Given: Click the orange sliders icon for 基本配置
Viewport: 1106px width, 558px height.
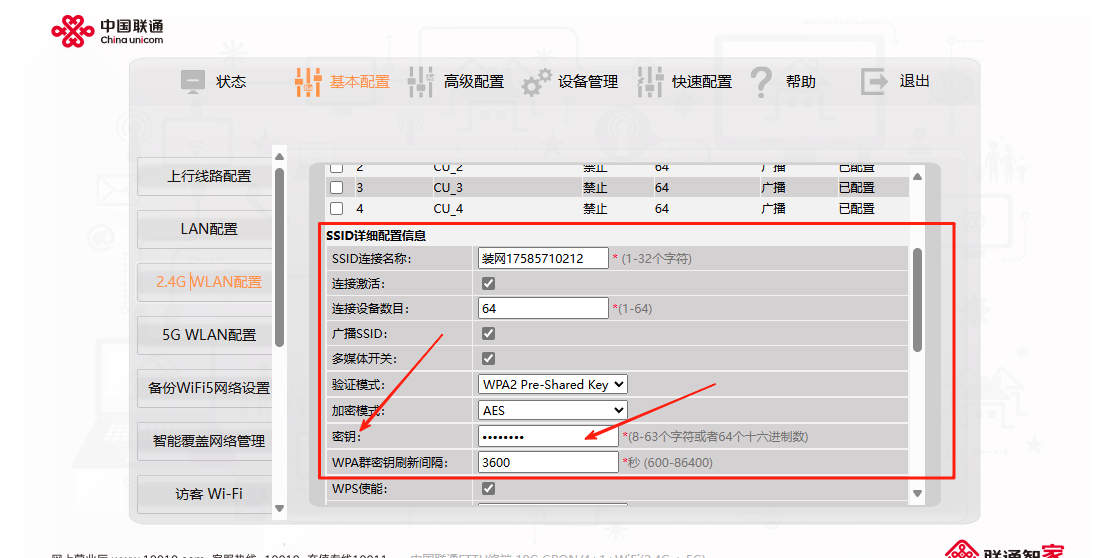Looking at the screenshot, I should (308, 82).
